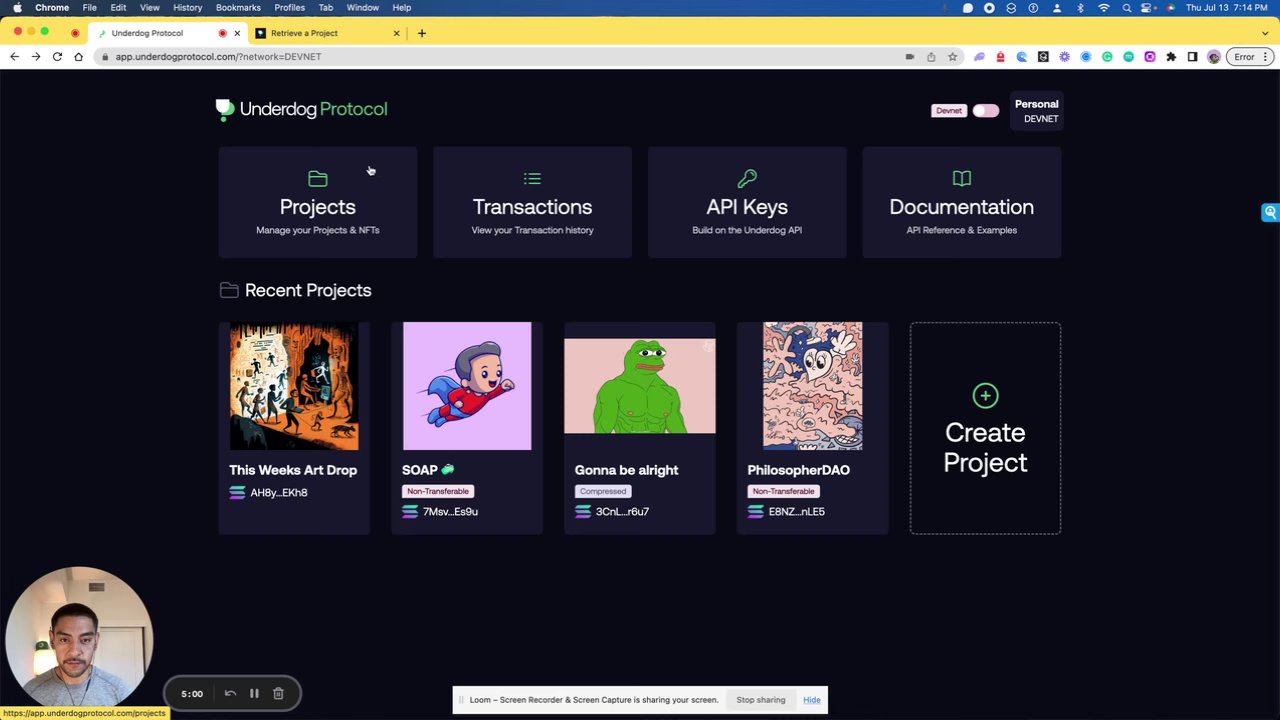The height and width of the screenshot is (720, 1280).
Task: Click the 'Gonna be alright' title
Action: coord(626,470)
